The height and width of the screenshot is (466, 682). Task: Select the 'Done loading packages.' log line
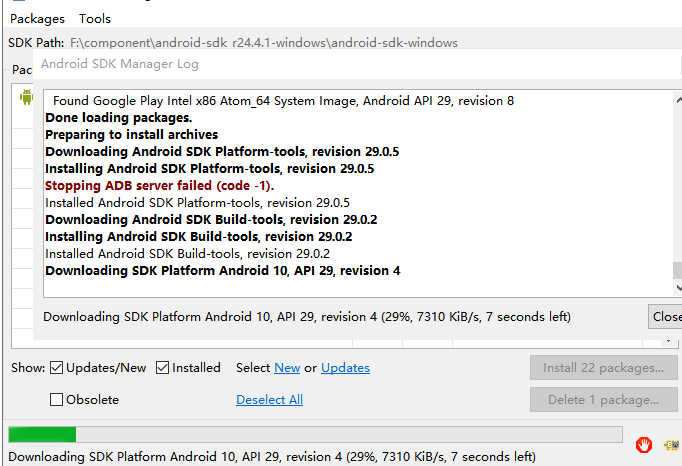click(119, 118)
